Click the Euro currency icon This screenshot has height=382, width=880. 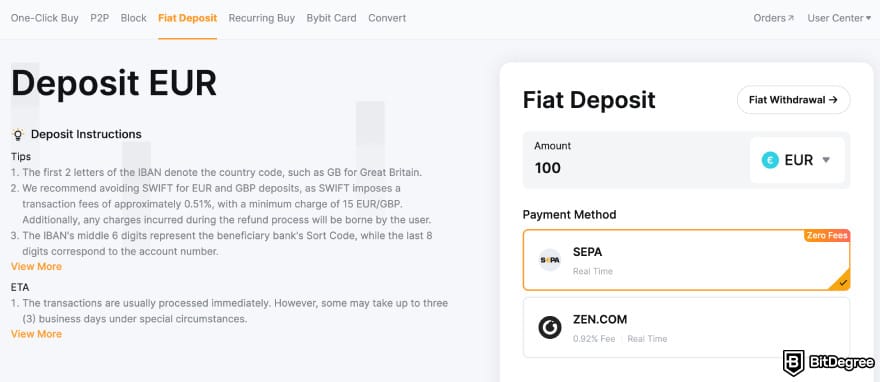click(770, 160)
